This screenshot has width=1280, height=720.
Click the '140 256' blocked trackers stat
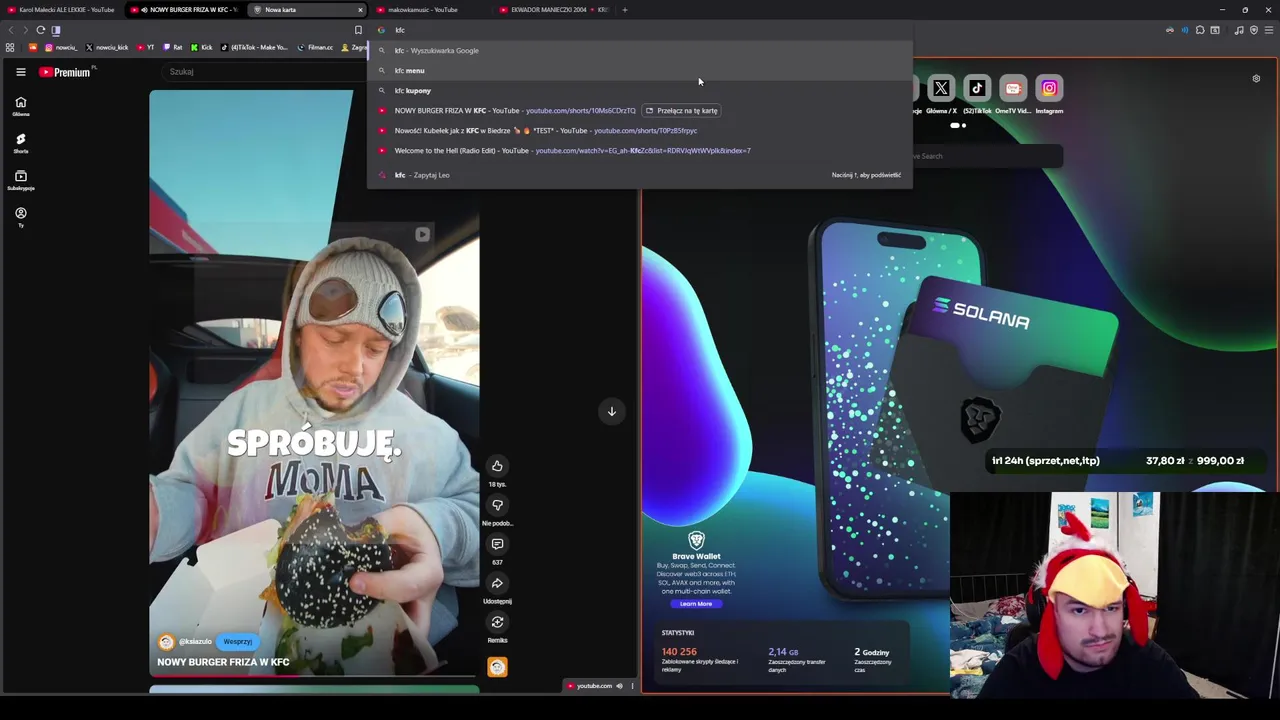[679, 652]
